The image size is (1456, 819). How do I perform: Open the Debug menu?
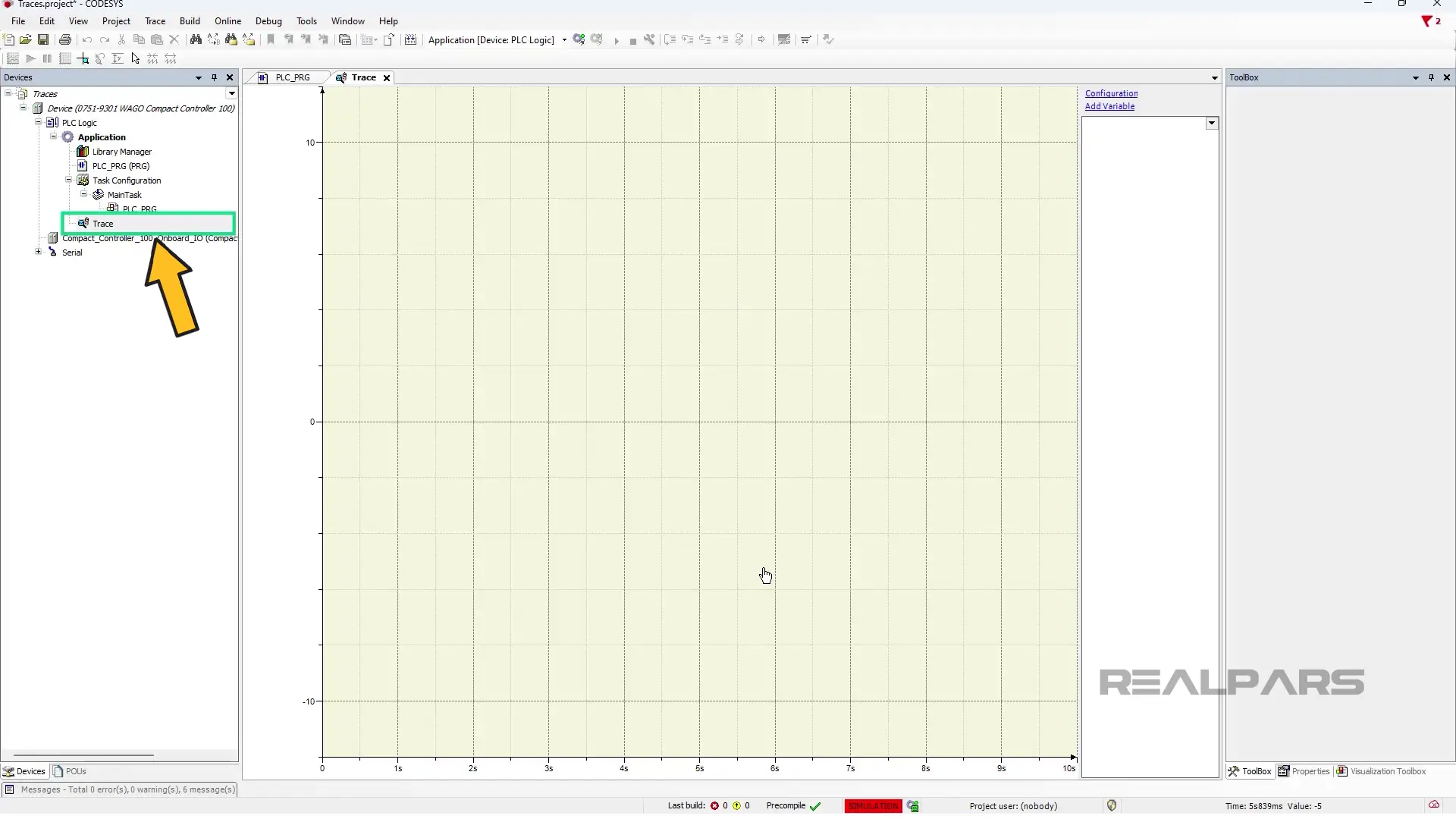[x=268, y=21]
